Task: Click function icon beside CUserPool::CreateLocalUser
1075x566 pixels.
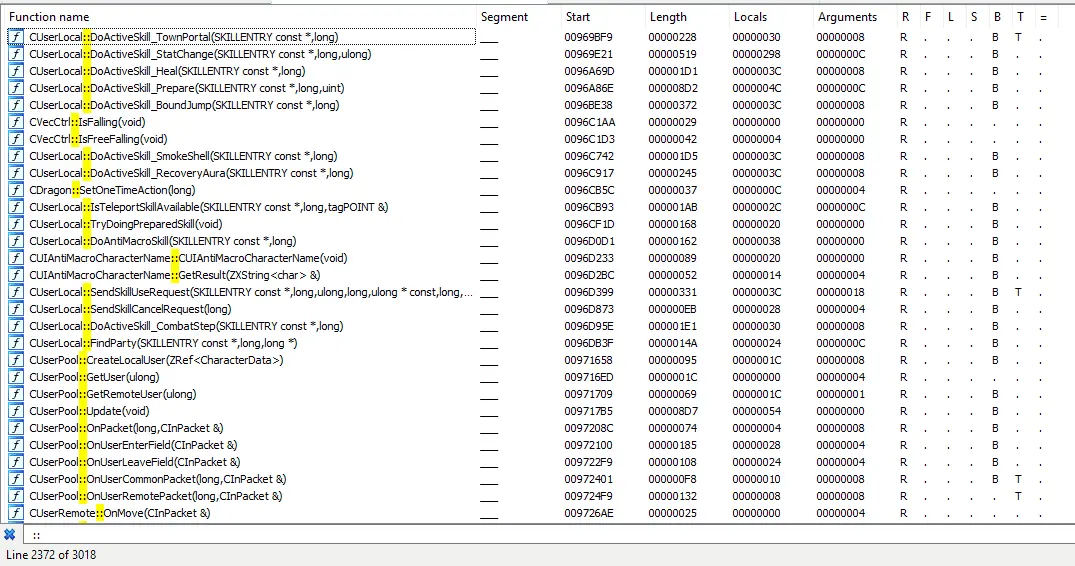Action: (x=15, y=360)
